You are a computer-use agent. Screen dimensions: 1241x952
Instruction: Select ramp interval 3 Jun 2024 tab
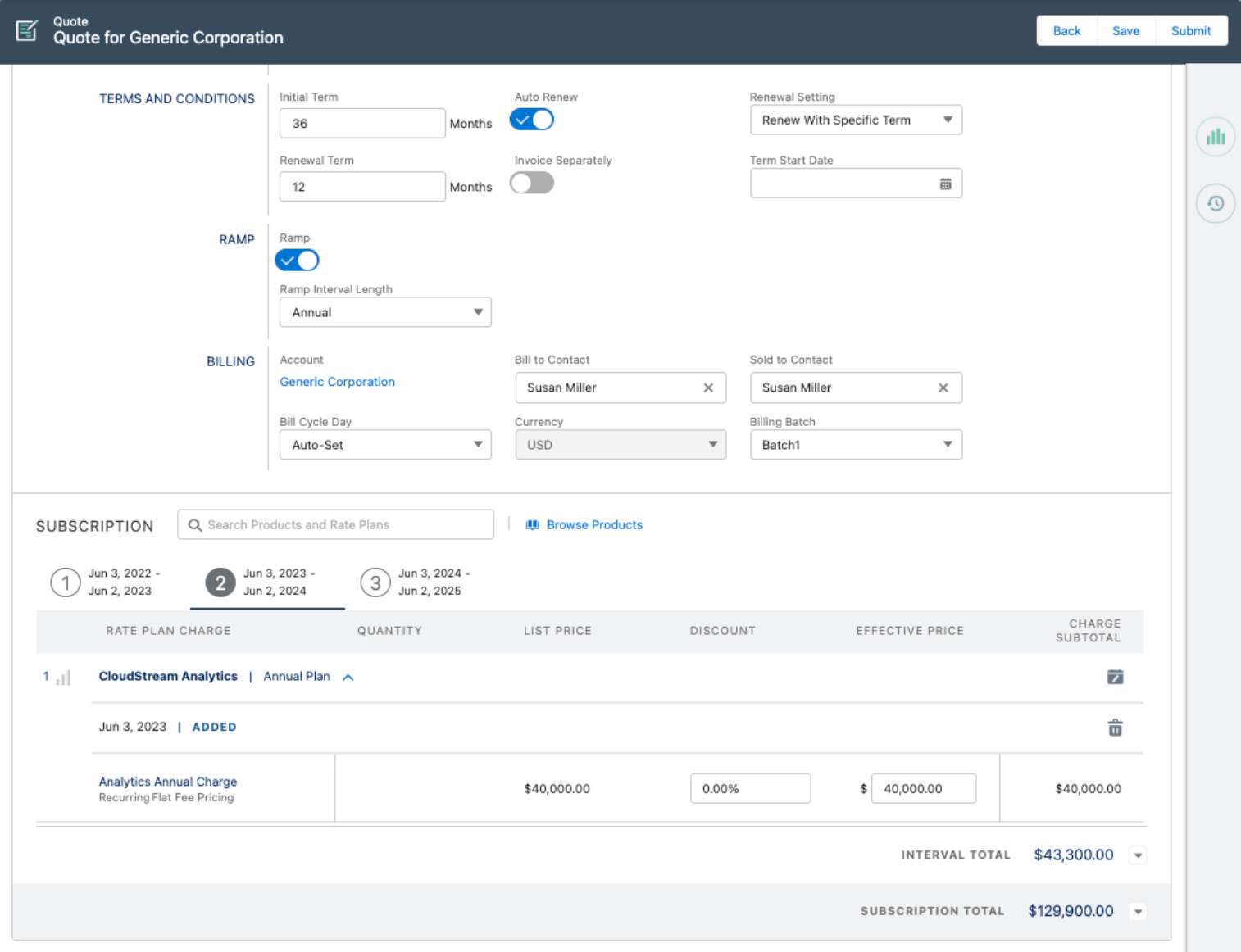pyautogui.click(x=421, y=583)
